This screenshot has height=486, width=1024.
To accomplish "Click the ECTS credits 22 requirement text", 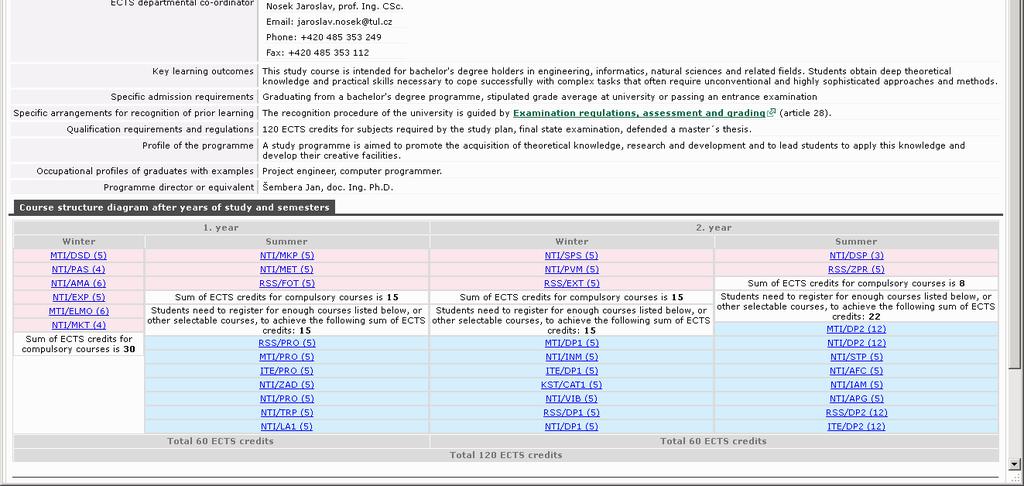I will 856,306.
